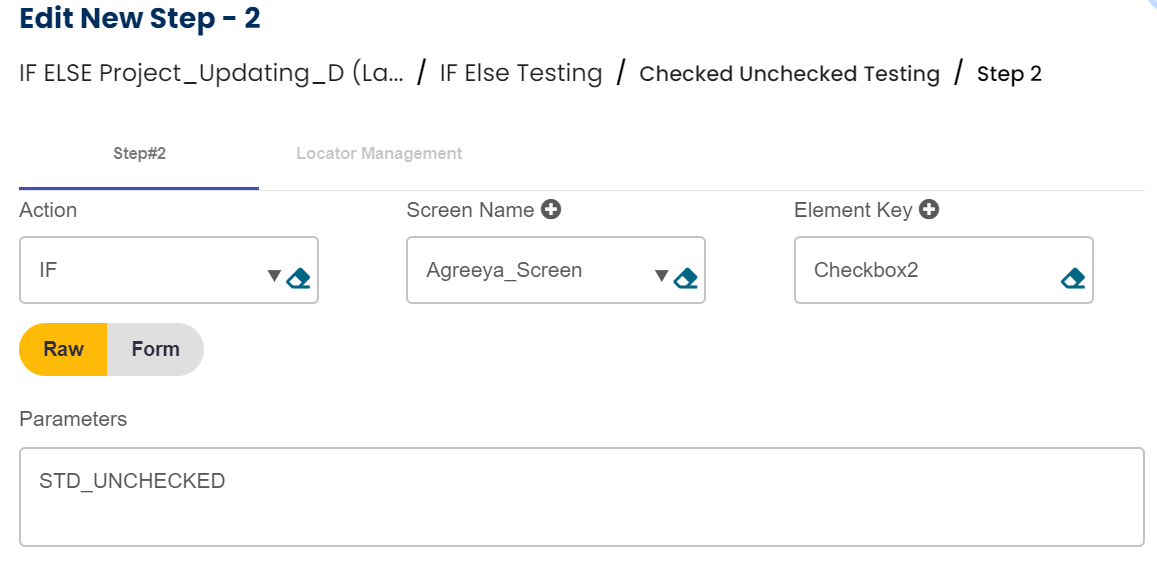Expand the Action dropdown arrow
The height and width of the screenshot is (568, 1157).
[x=274, y=276]
